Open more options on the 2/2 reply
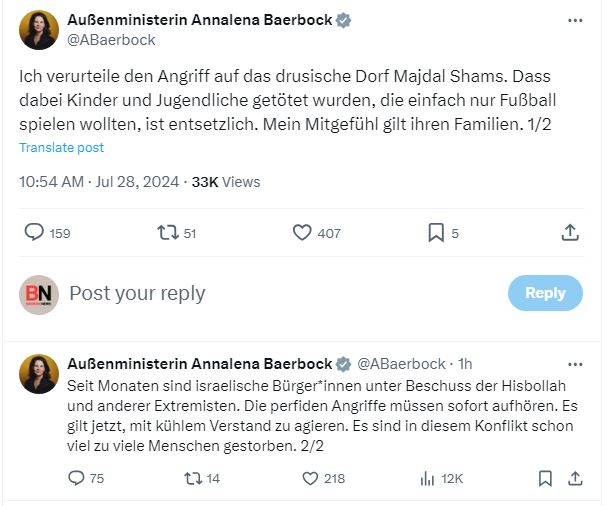The height and width of the screenshot is (506, 613). pos(575,364)
